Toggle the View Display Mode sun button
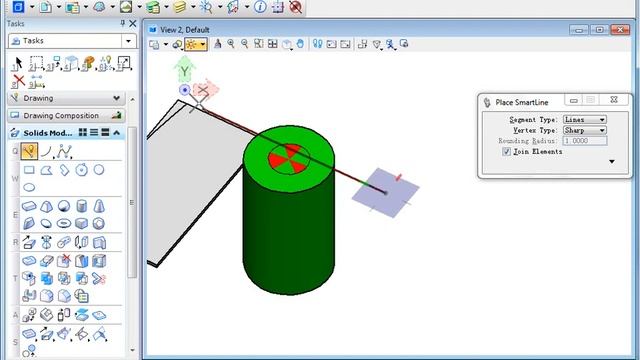 point(191,44)
